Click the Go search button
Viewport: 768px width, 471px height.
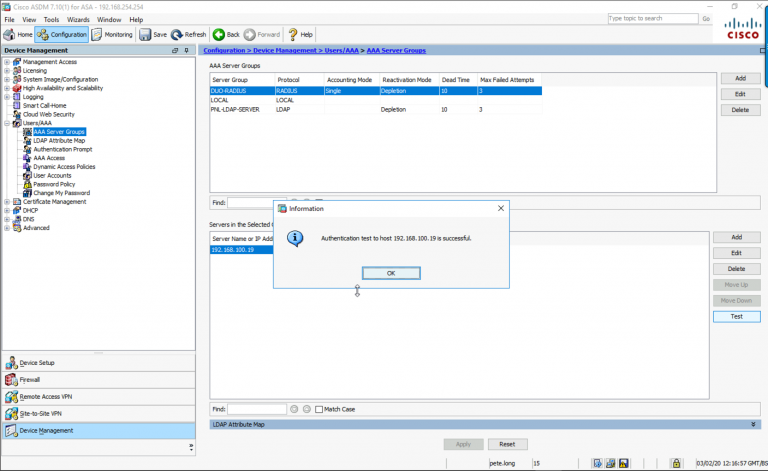click(x=706, y=19)
